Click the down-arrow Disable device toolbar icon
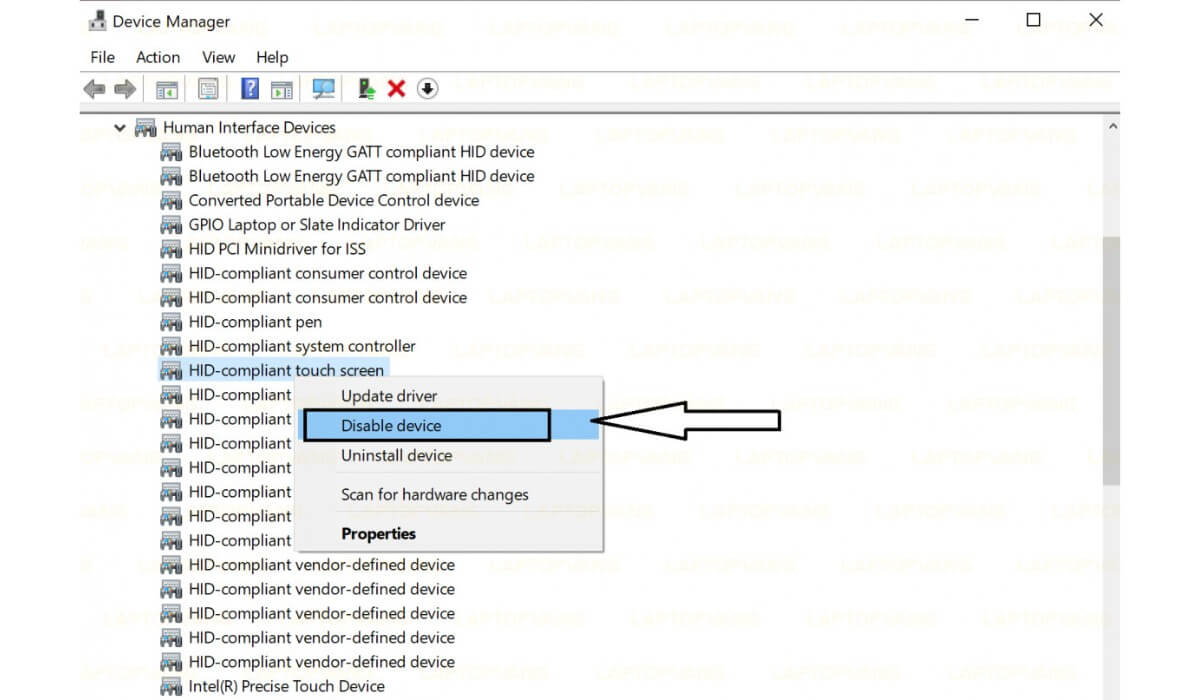1200x700 pixels. [427, 89]
